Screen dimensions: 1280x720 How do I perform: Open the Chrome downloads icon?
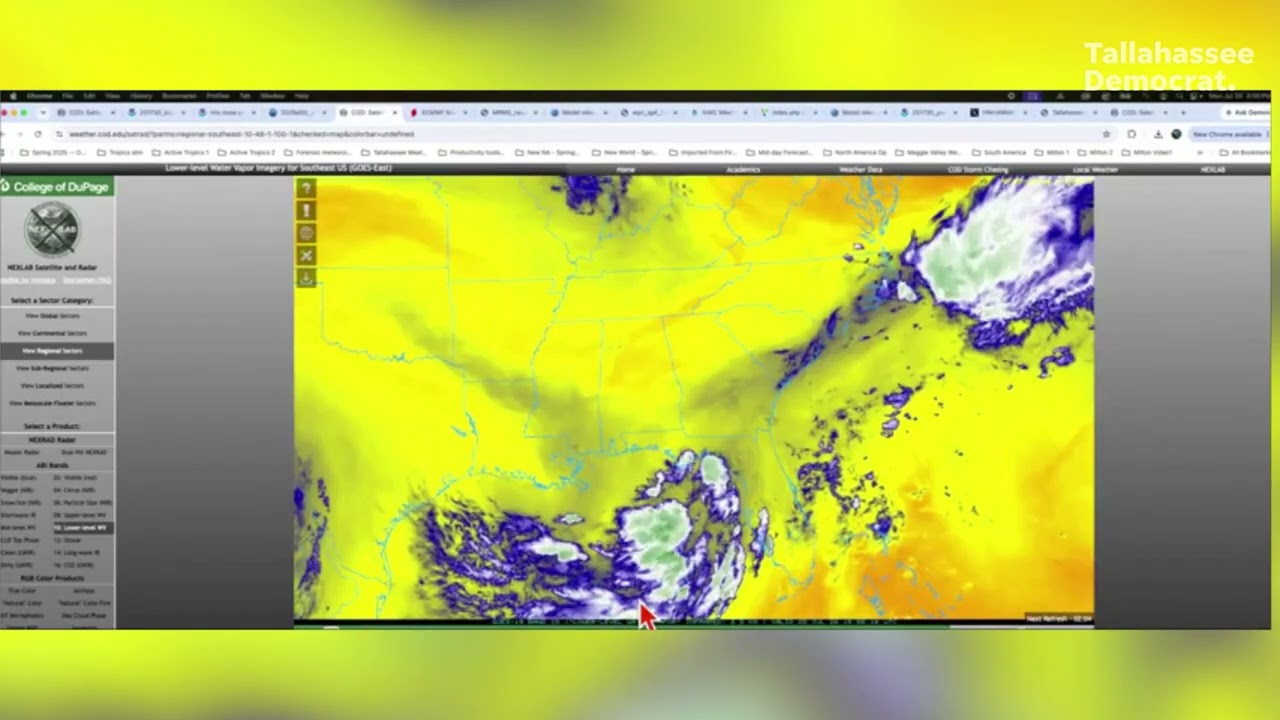point(1158,134)
